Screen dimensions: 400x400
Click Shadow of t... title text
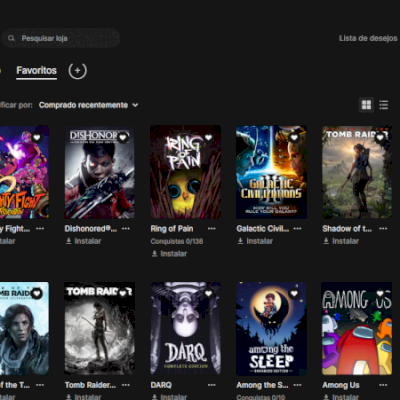[347, 229]
